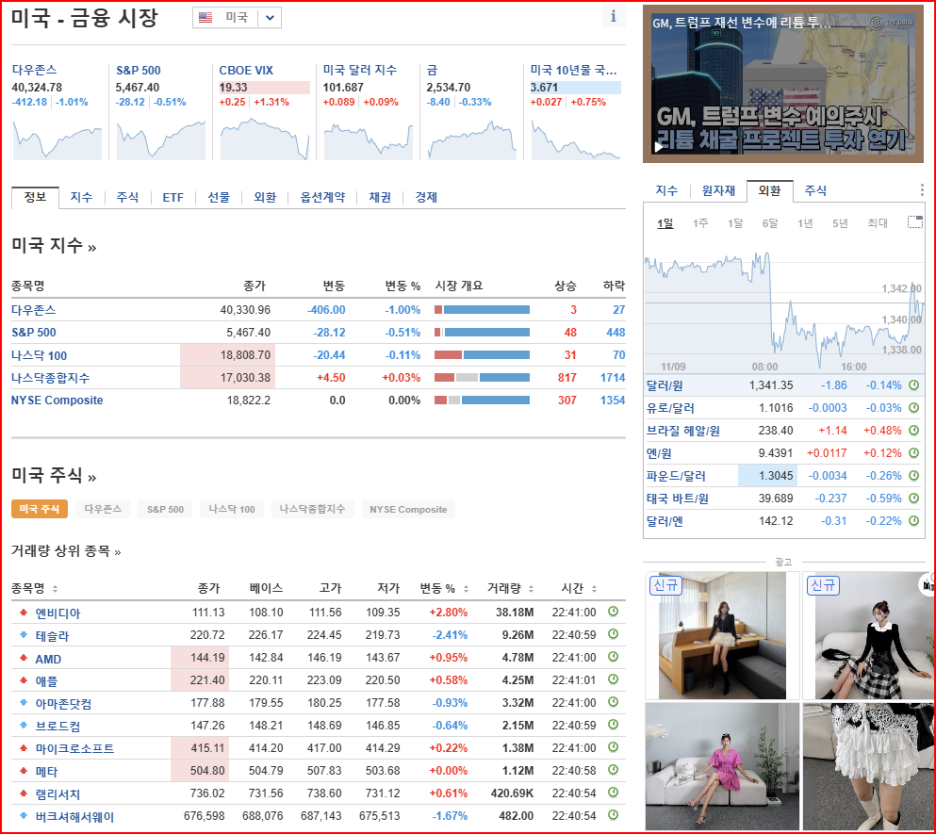The width and height of the screenshot is (936, 834).
Task: Open the CBOE VIX summary link
Action: (246, 70)
